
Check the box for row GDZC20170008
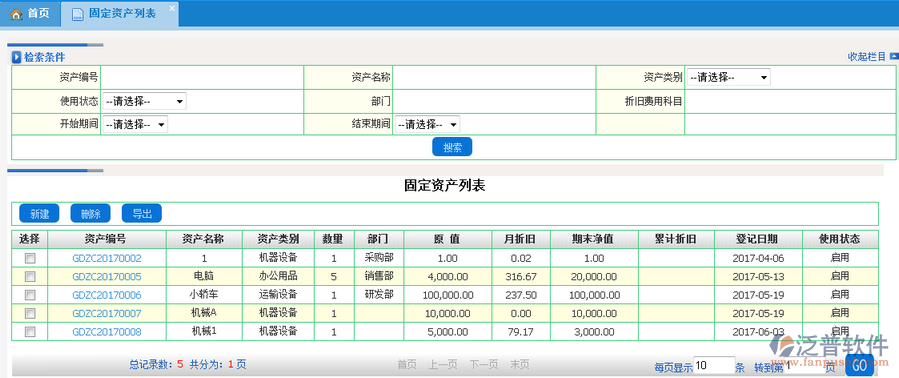point(30,332)
